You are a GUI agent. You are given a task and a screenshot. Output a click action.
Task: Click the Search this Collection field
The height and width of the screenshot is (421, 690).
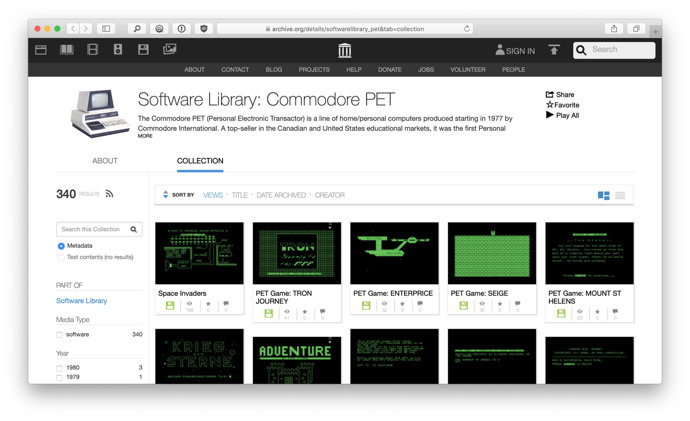pyautogui.click(x=93, y=229)
